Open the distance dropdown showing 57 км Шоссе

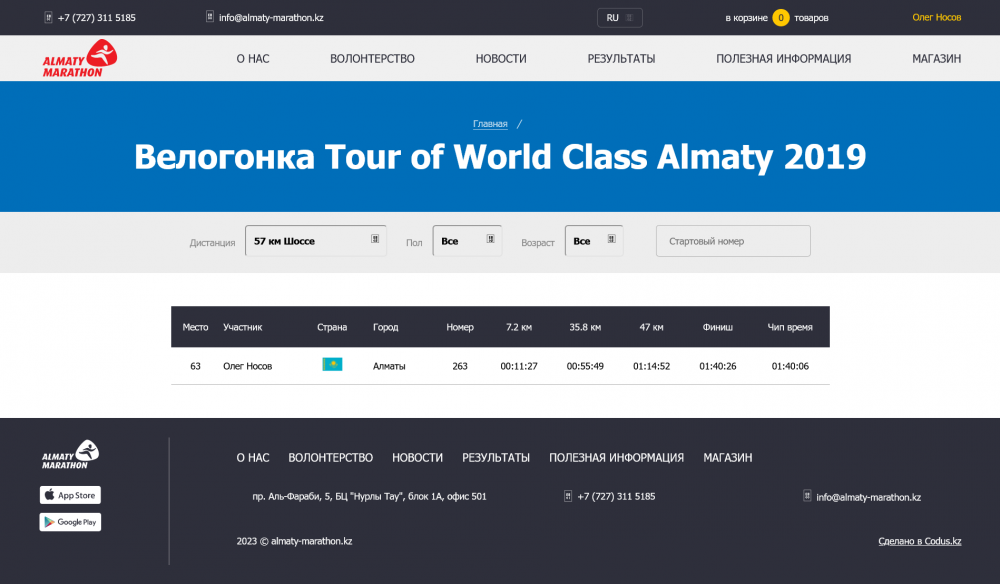tap(315, 241)
